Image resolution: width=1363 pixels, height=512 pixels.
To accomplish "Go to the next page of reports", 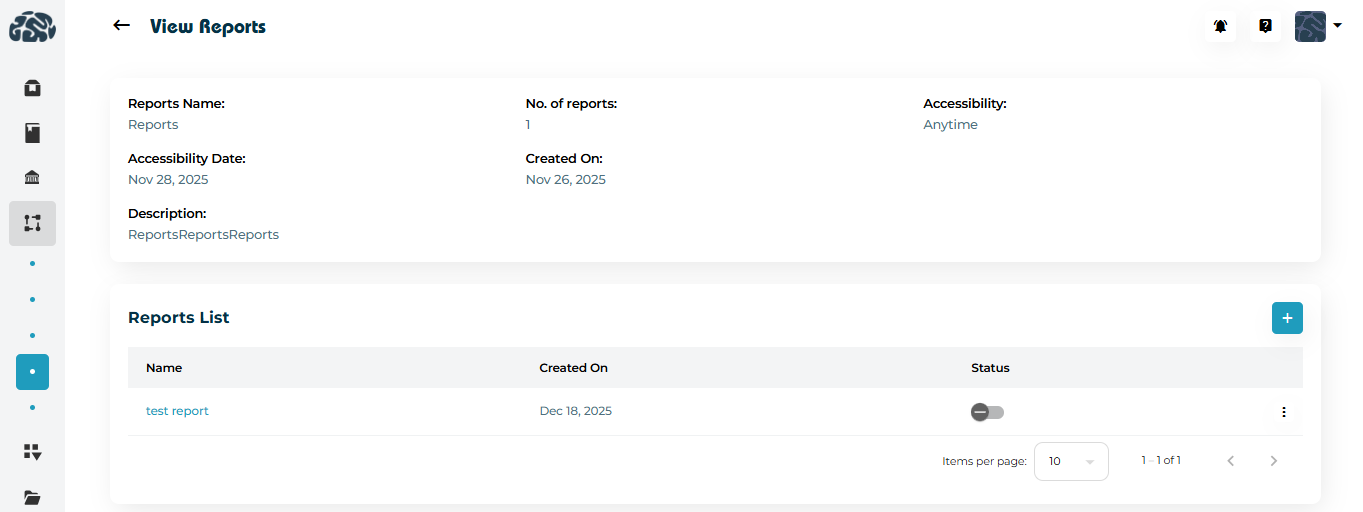I will (x=1273, y=461).
